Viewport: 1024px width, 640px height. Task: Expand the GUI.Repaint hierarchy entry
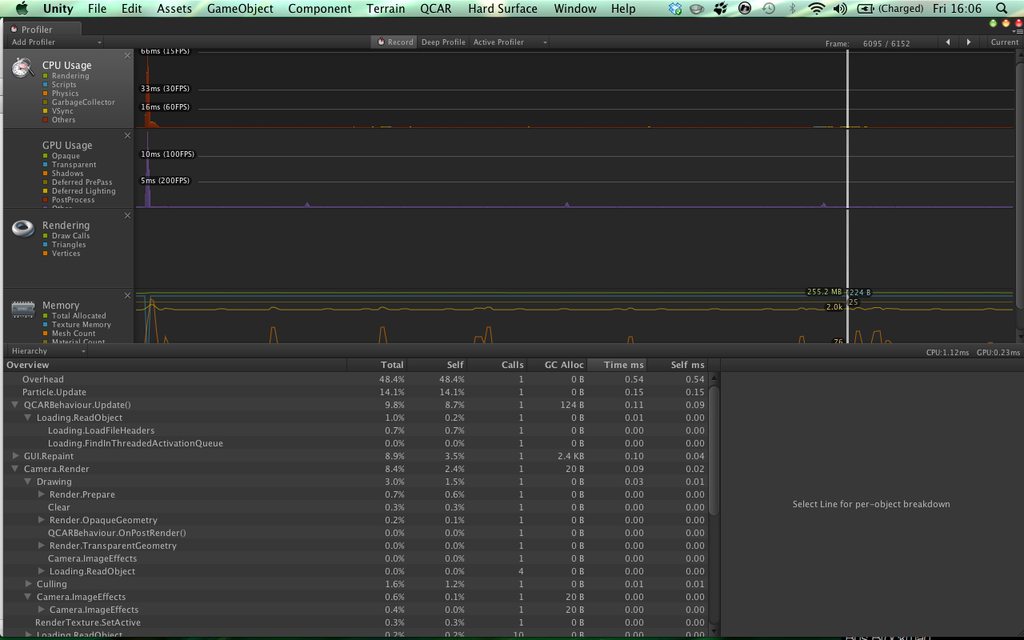(x=16, y=455)
